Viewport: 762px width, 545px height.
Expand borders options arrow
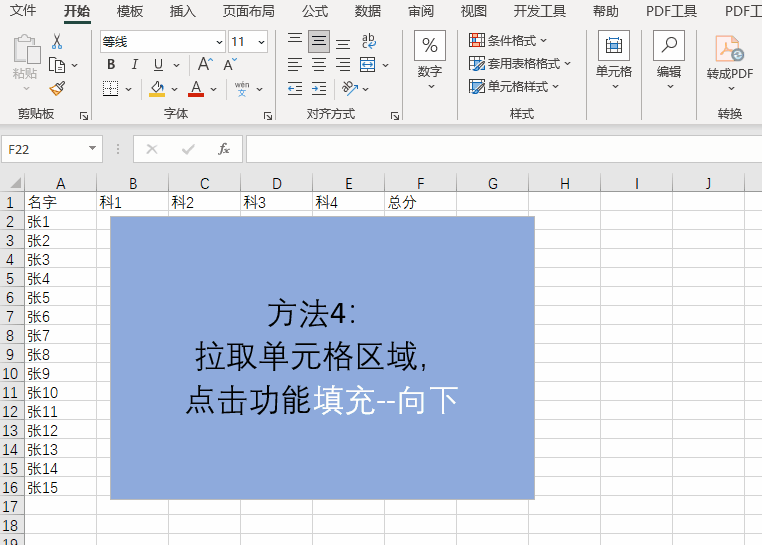click(128, 89)
